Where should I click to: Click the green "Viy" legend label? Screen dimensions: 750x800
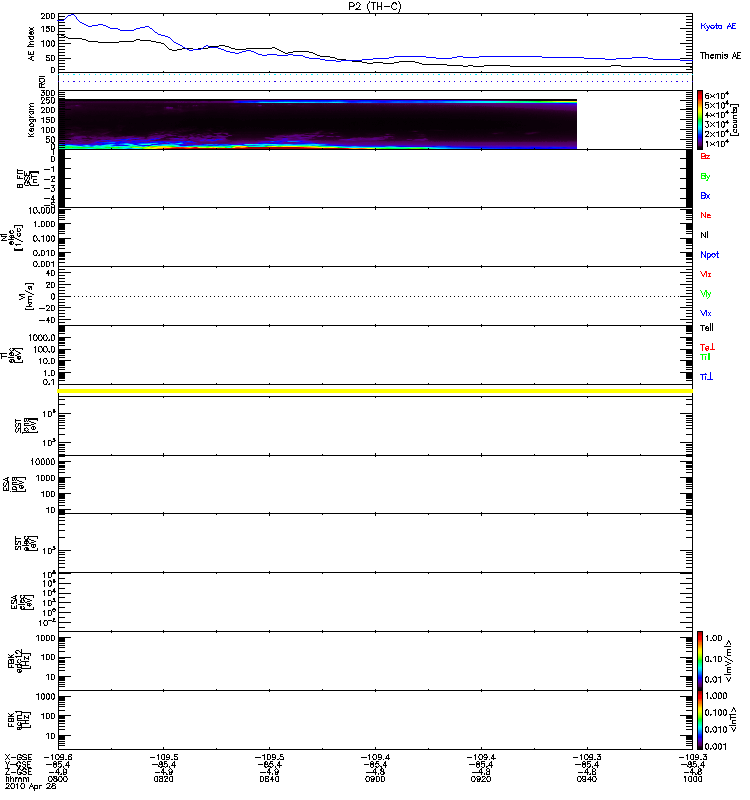706,294
